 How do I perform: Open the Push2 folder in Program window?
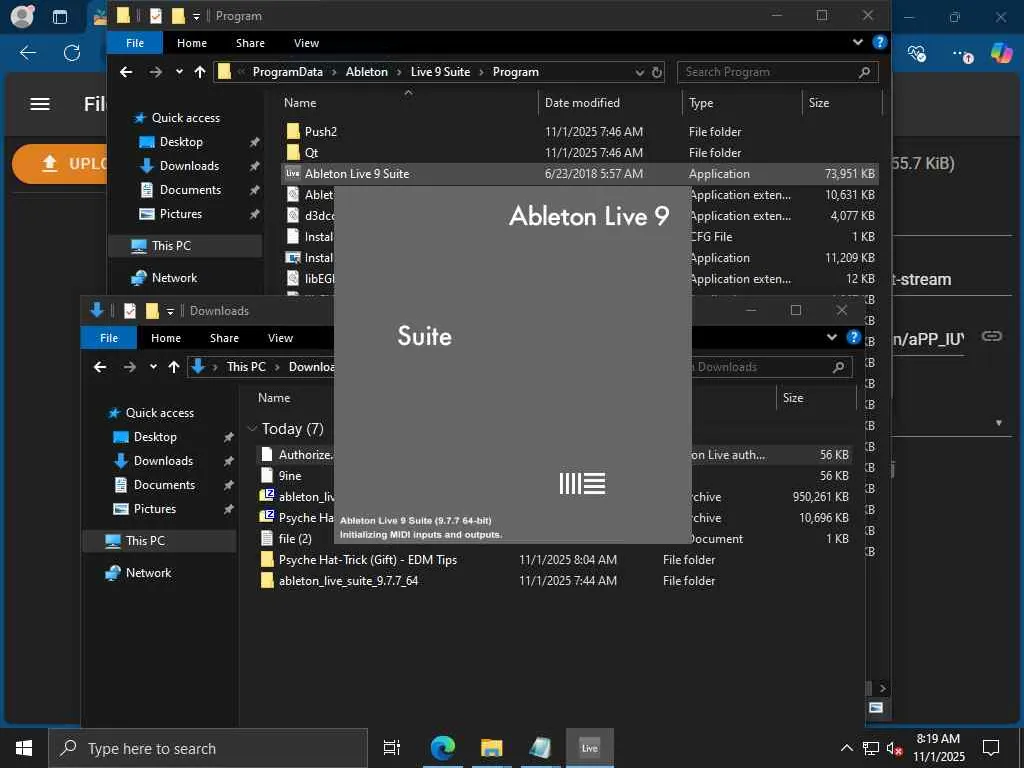pyautogui.click(x=321, y=131)
